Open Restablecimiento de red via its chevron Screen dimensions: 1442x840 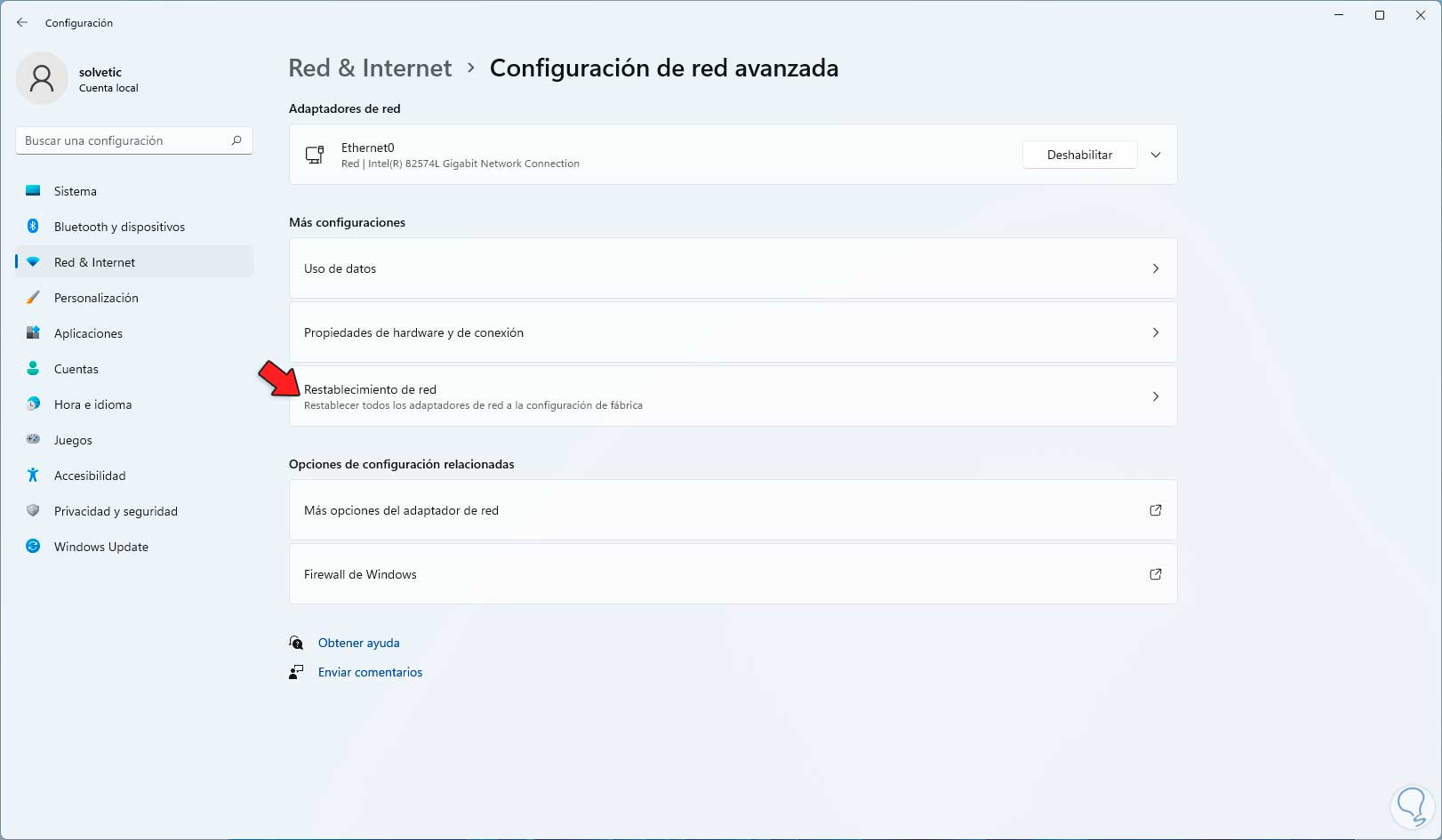tap(1156, 396)
